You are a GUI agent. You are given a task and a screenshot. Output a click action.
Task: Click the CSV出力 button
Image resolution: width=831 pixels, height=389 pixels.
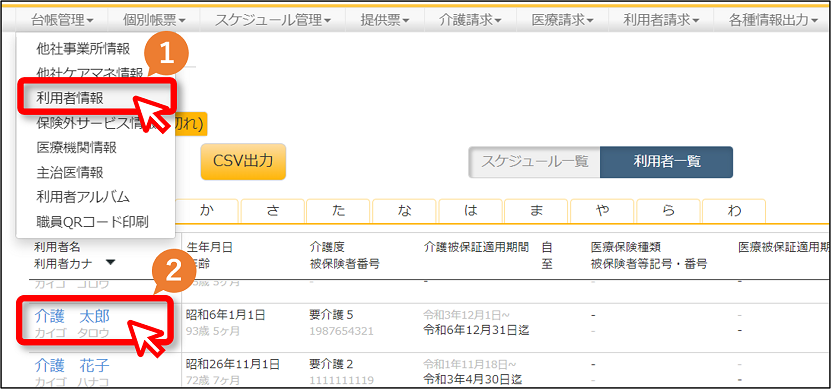click(243, 161)
